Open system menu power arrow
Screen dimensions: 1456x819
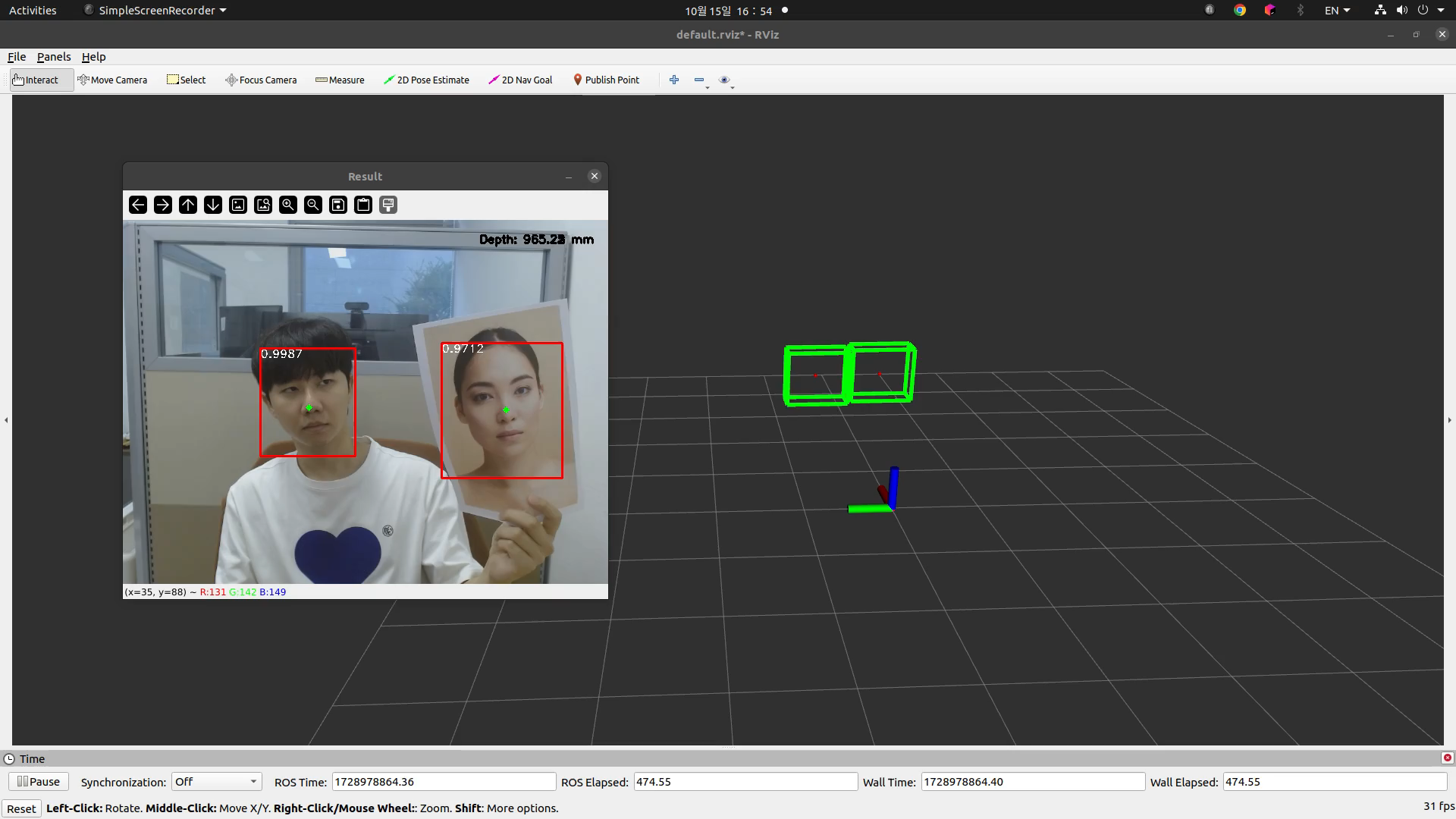click(x=1441, y=11)
